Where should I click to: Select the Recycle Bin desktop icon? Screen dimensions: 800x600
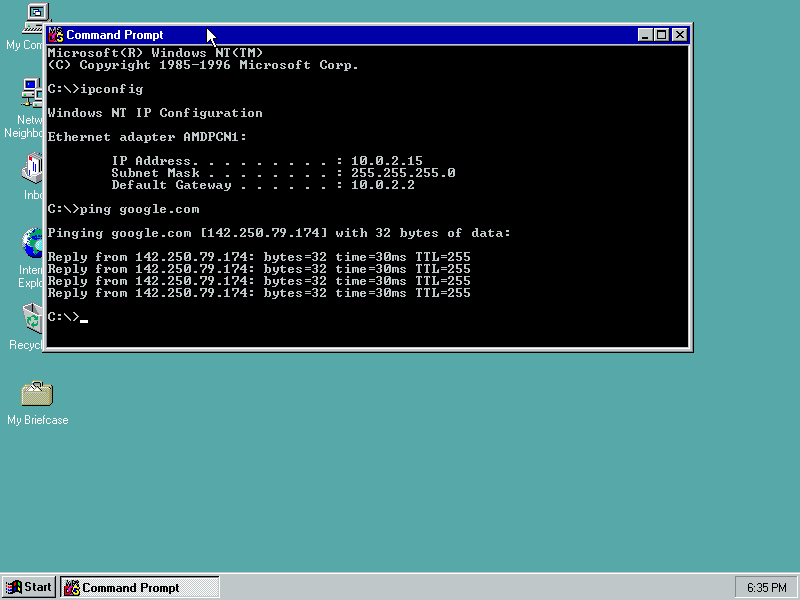click(x=32, y=318)
